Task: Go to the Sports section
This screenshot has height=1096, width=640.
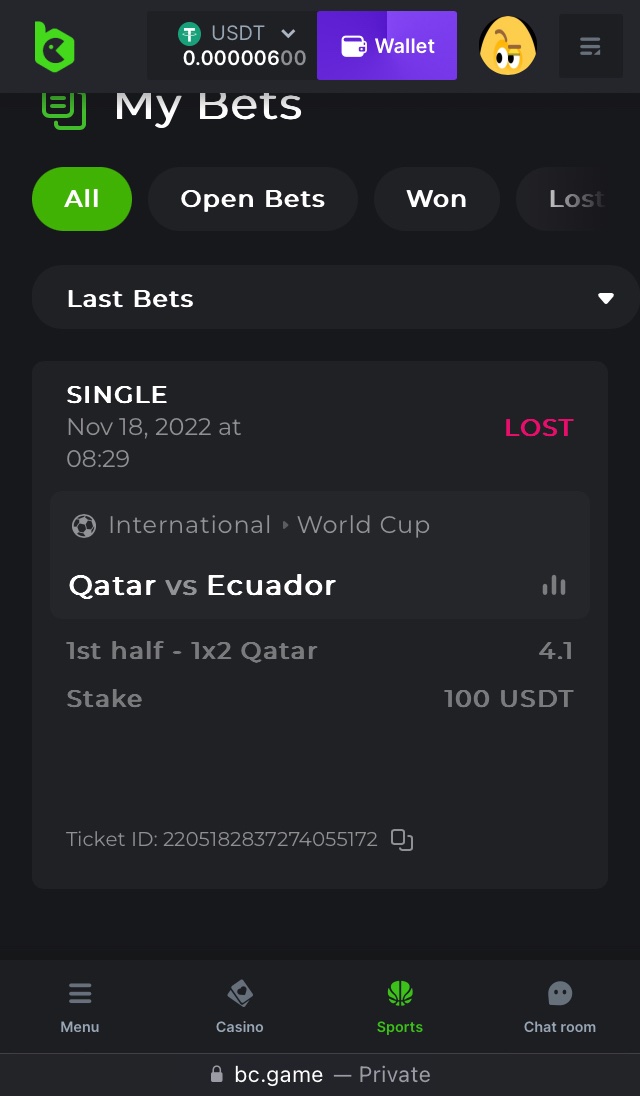Action: coord(400,1006)
